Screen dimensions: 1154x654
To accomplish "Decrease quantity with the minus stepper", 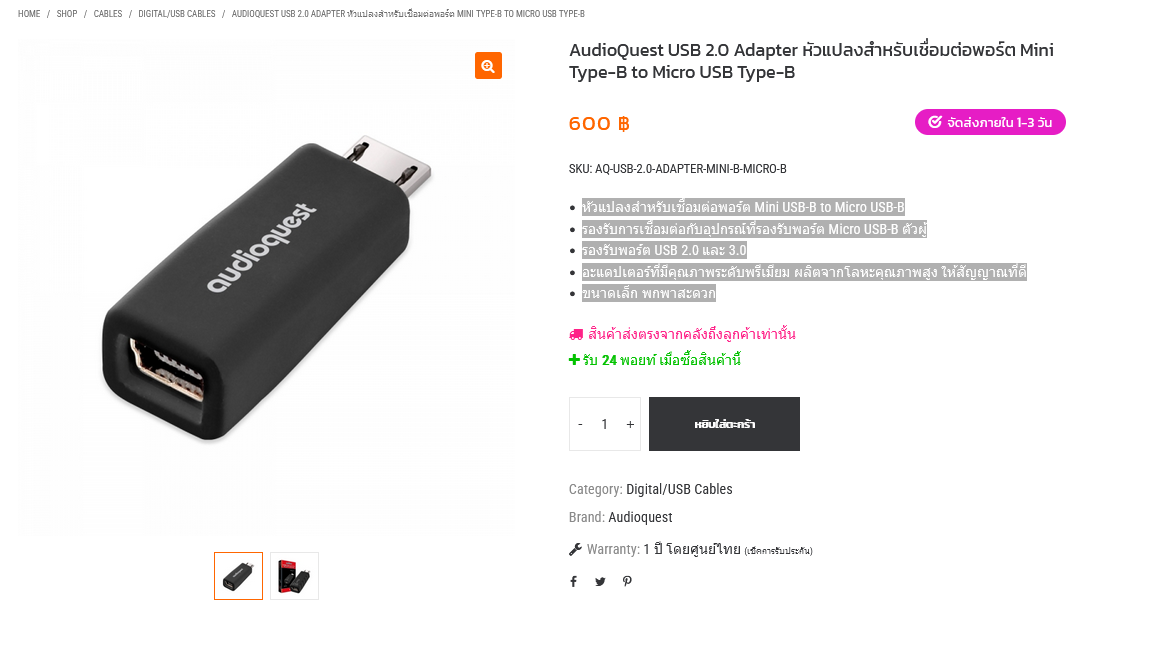I will pyautogui.click(x=581, y=424).
